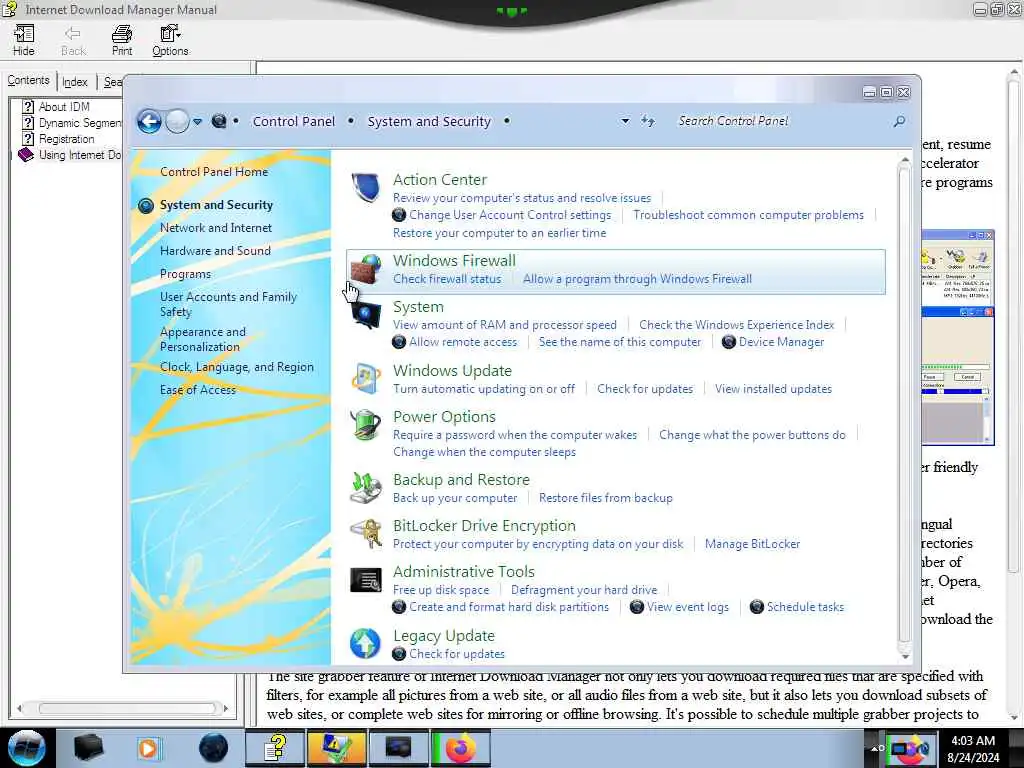The height and width of the screenshot is (768, 1024).
Task: Open Troubleshoot common computer problems
Action: click(748, 215)
